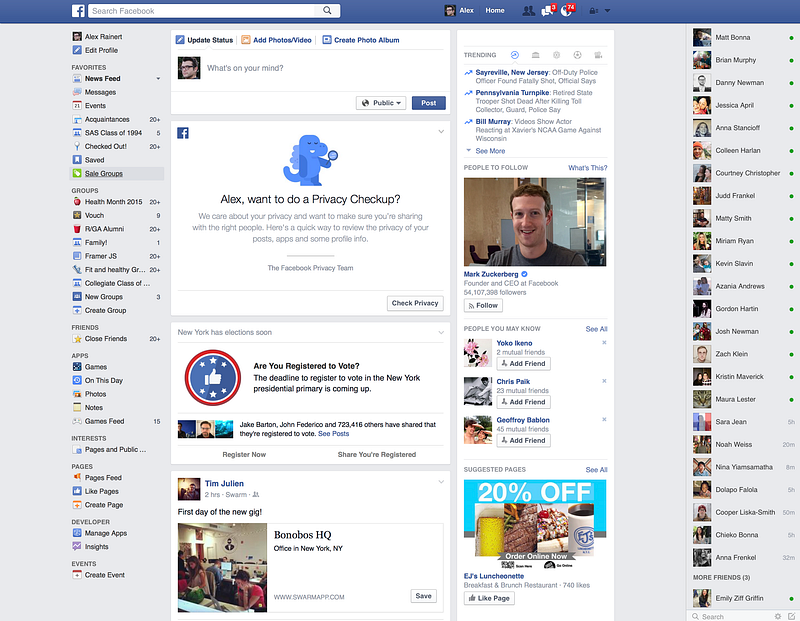Dismiss Chris Paik friend suggestion
Image resolution: width=800 pixels, height=621 pixels.
[x=604, y=381]
